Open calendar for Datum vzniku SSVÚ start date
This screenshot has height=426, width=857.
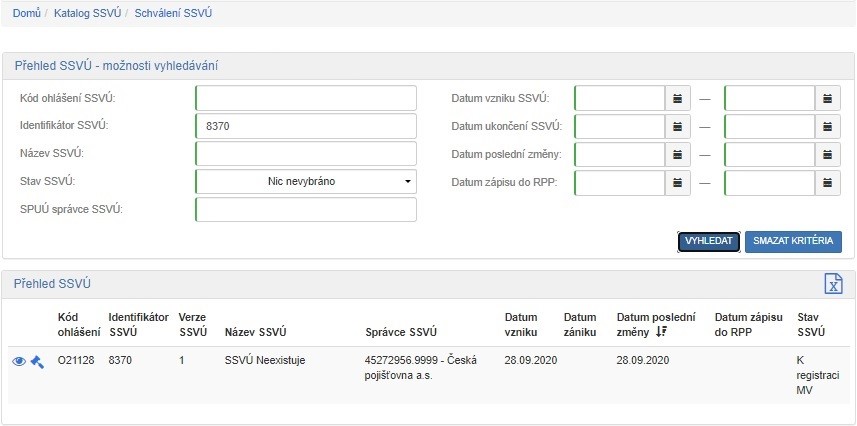tap(678, 98)
